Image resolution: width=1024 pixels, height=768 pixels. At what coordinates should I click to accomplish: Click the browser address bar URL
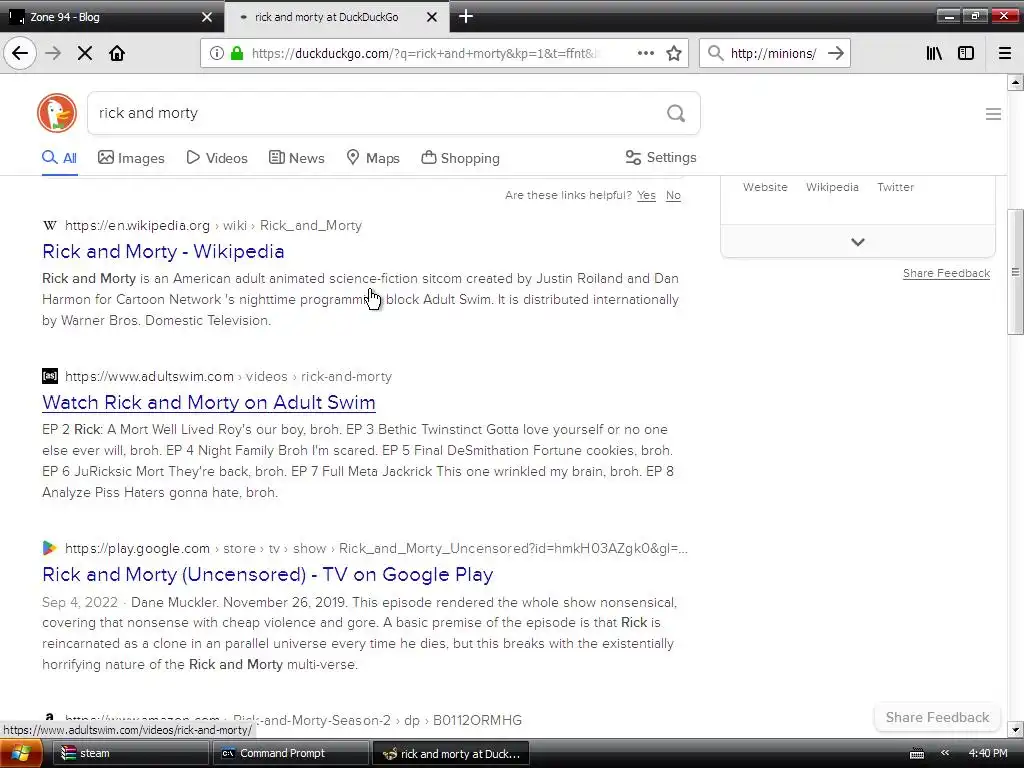coord(424,53)
